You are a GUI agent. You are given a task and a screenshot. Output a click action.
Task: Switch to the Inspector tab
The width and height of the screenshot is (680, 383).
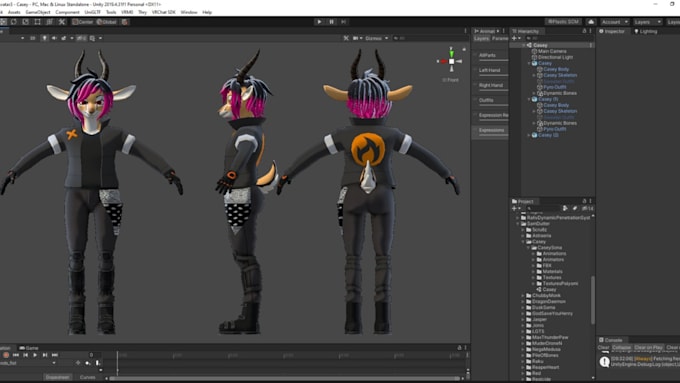[612, 31]
